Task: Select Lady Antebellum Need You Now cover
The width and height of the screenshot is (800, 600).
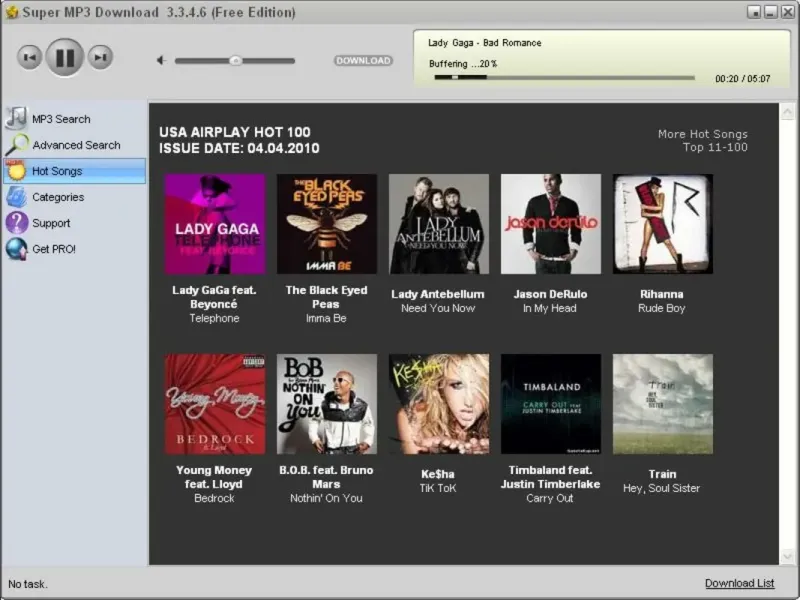Action: pos(439,224)
